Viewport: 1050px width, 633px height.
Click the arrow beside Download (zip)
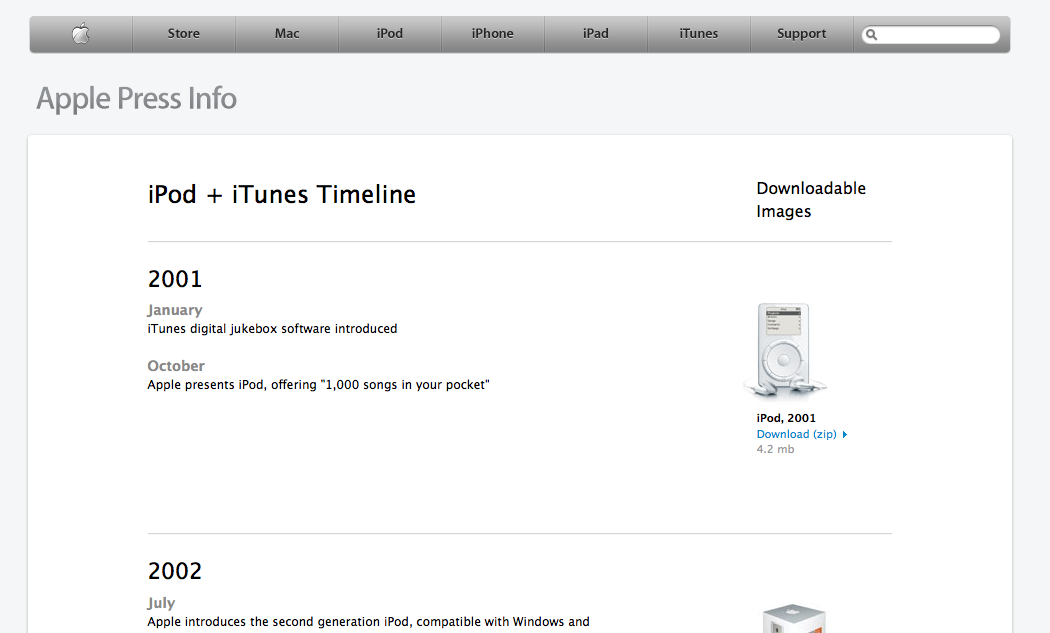tap(845, 435)
